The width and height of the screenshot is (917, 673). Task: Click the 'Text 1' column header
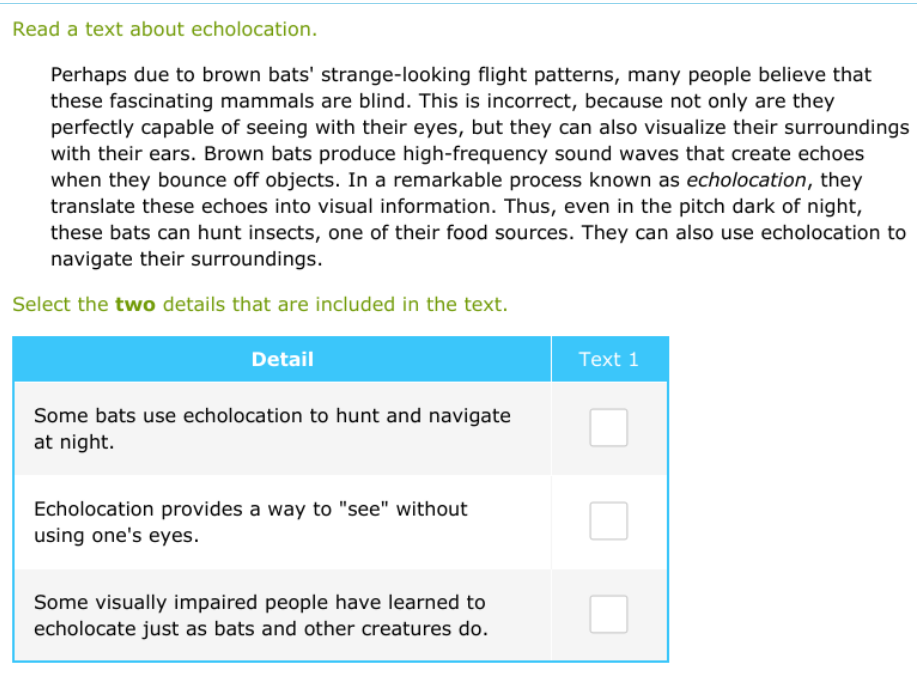608,359
